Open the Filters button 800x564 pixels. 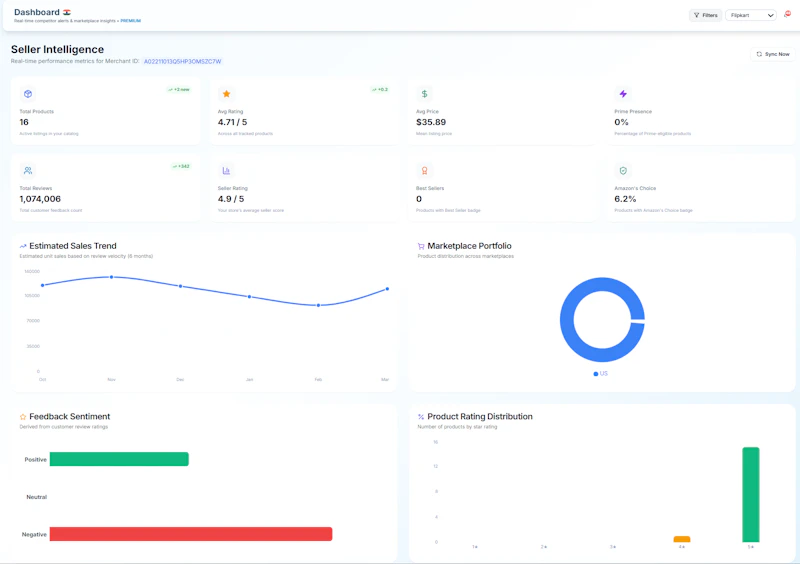[705, 15]
